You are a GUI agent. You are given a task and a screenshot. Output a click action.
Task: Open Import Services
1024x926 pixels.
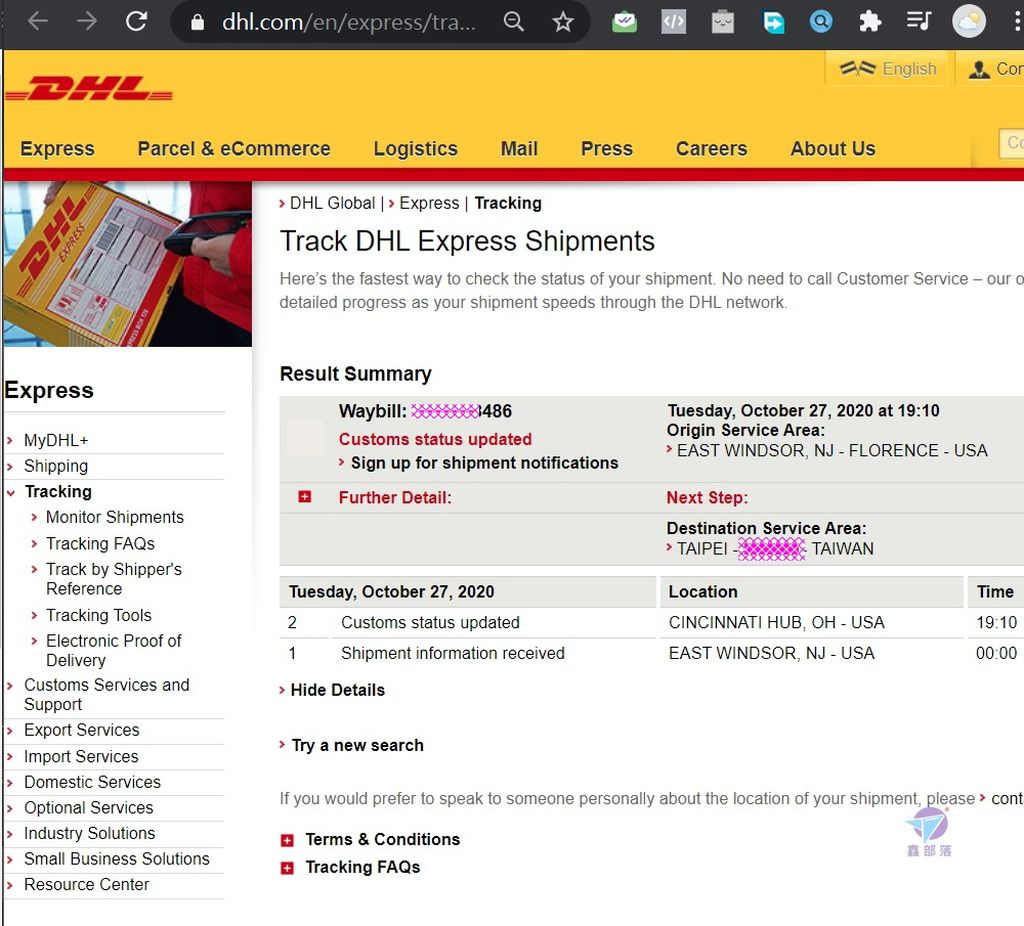(81, 756)
